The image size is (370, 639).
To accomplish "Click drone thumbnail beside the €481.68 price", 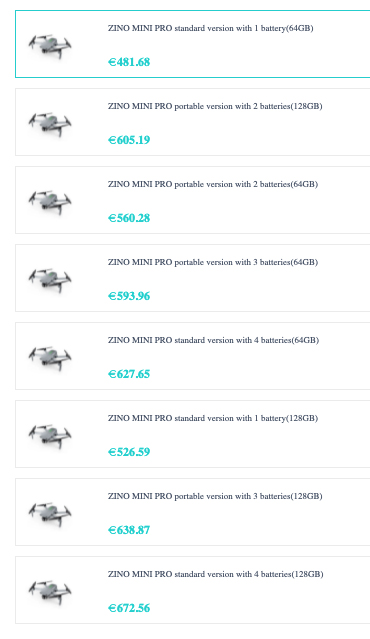I will (50, 46).
